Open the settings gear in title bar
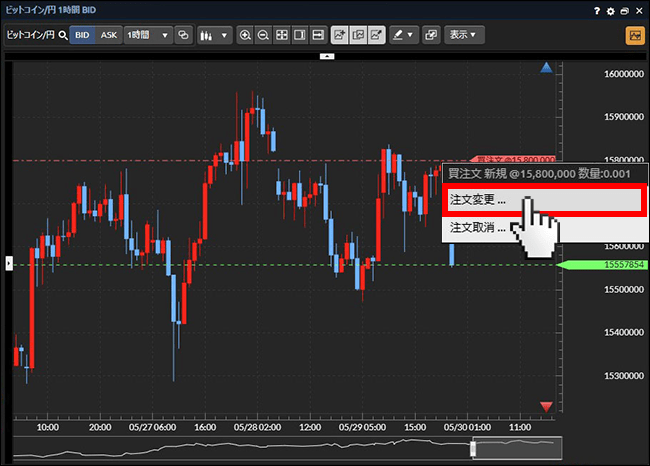Image resolution: width=650 pixels, height=466 pixels. 611,11
